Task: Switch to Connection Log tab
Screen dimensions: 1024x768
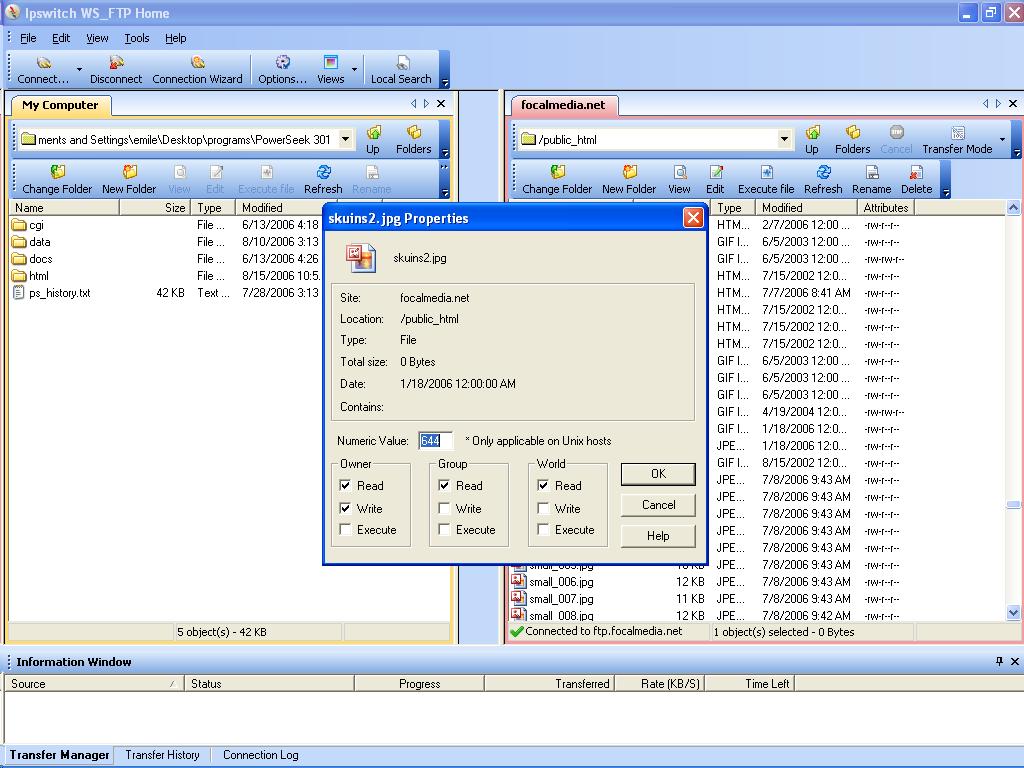Action: (x=261, y=755)
